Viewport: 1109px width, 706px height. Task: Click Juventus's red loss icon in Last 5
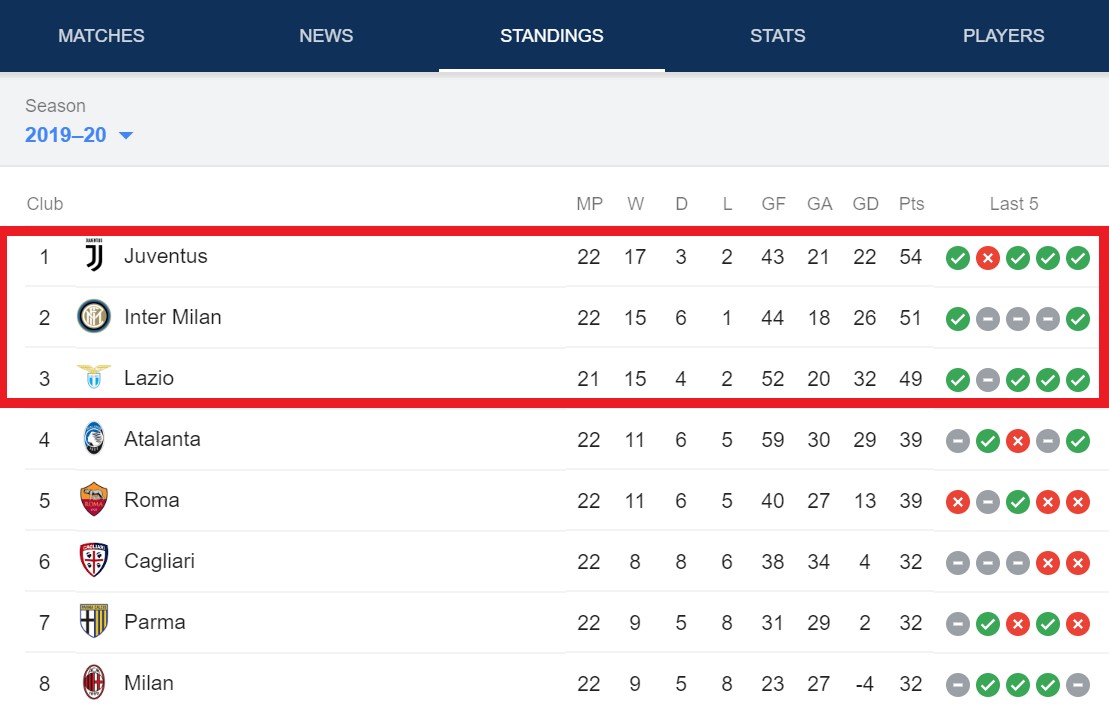[987, 257]
